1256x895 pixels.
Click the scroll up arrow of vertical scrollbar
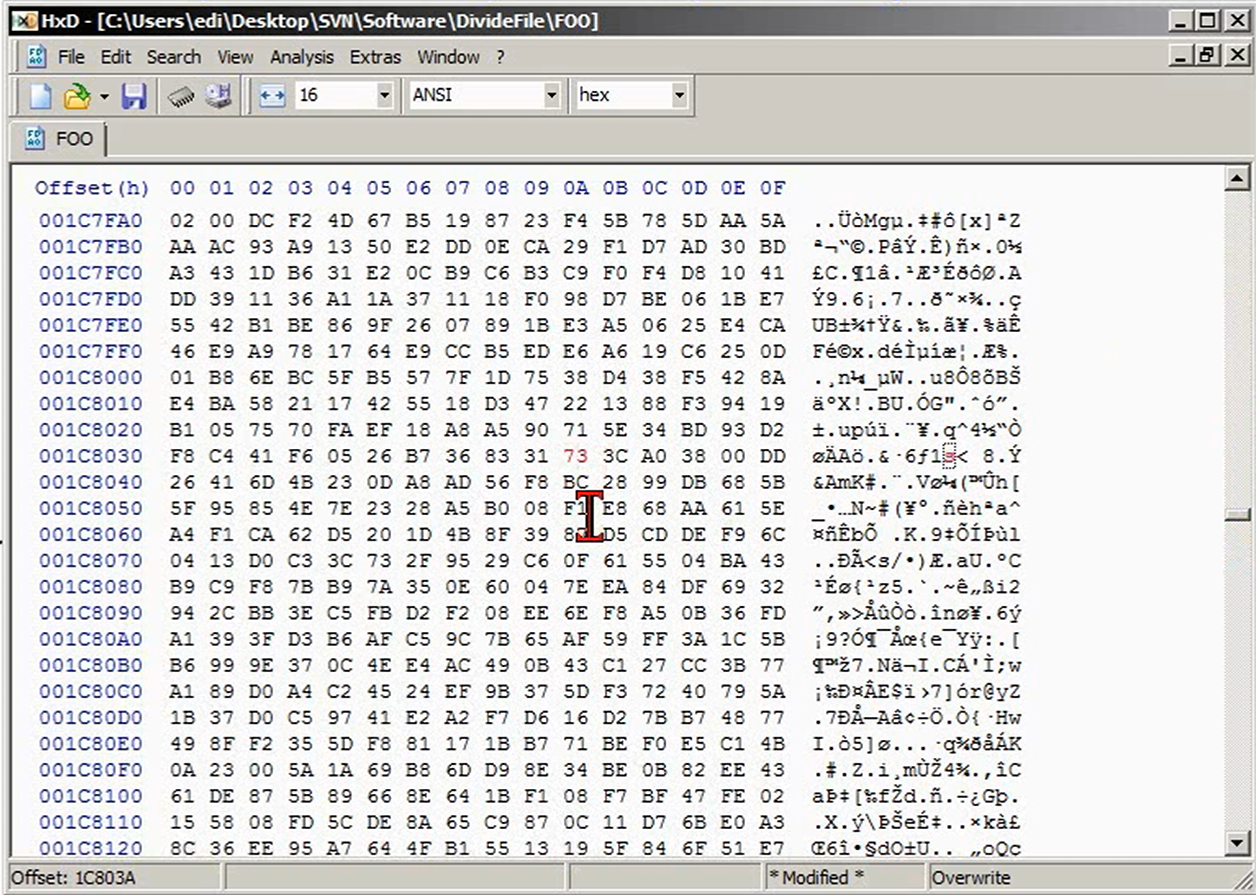1237,179
